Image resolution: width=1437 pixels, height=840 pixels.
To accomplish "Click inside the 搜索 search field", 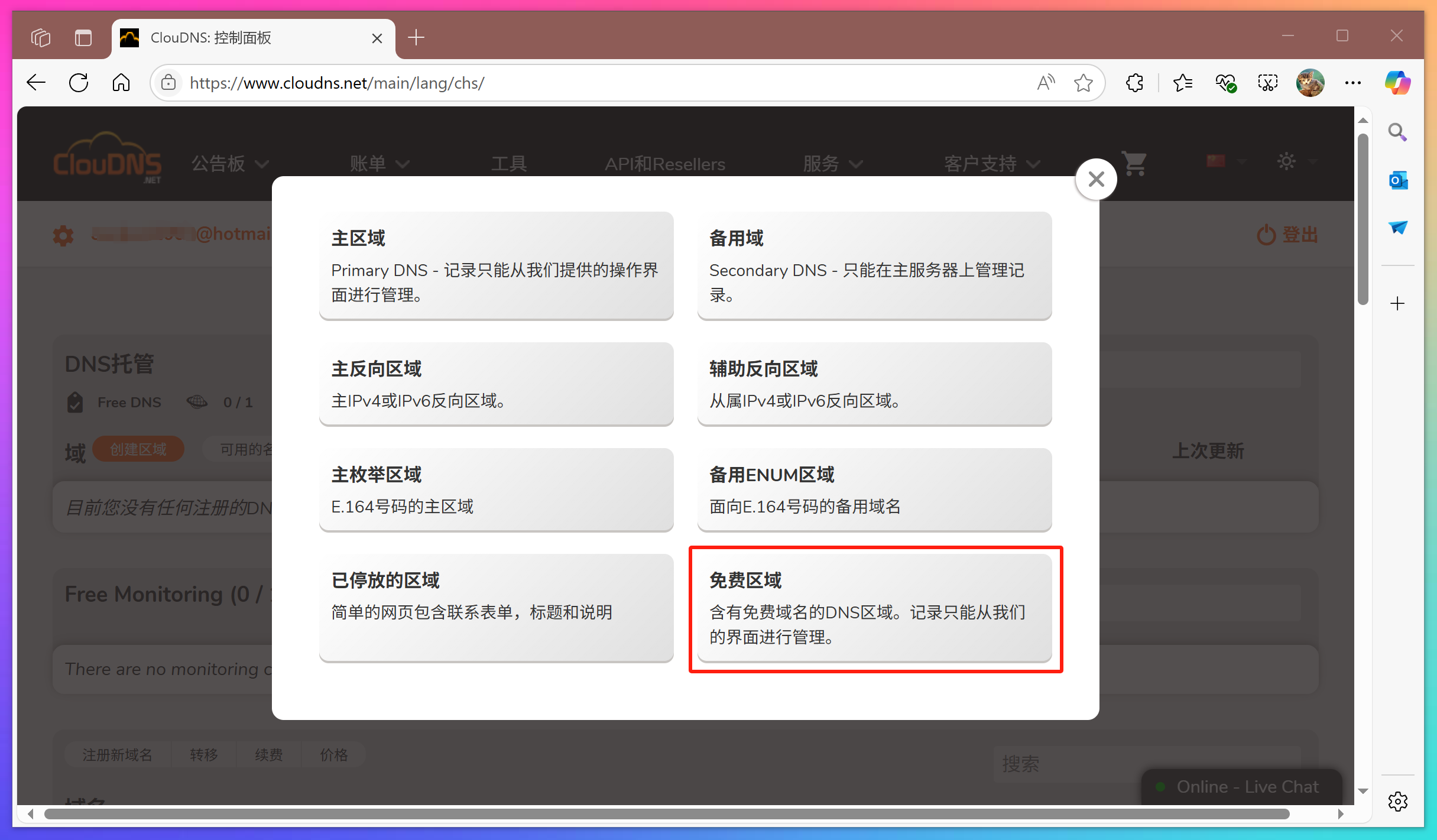I will coord(1094,764).
